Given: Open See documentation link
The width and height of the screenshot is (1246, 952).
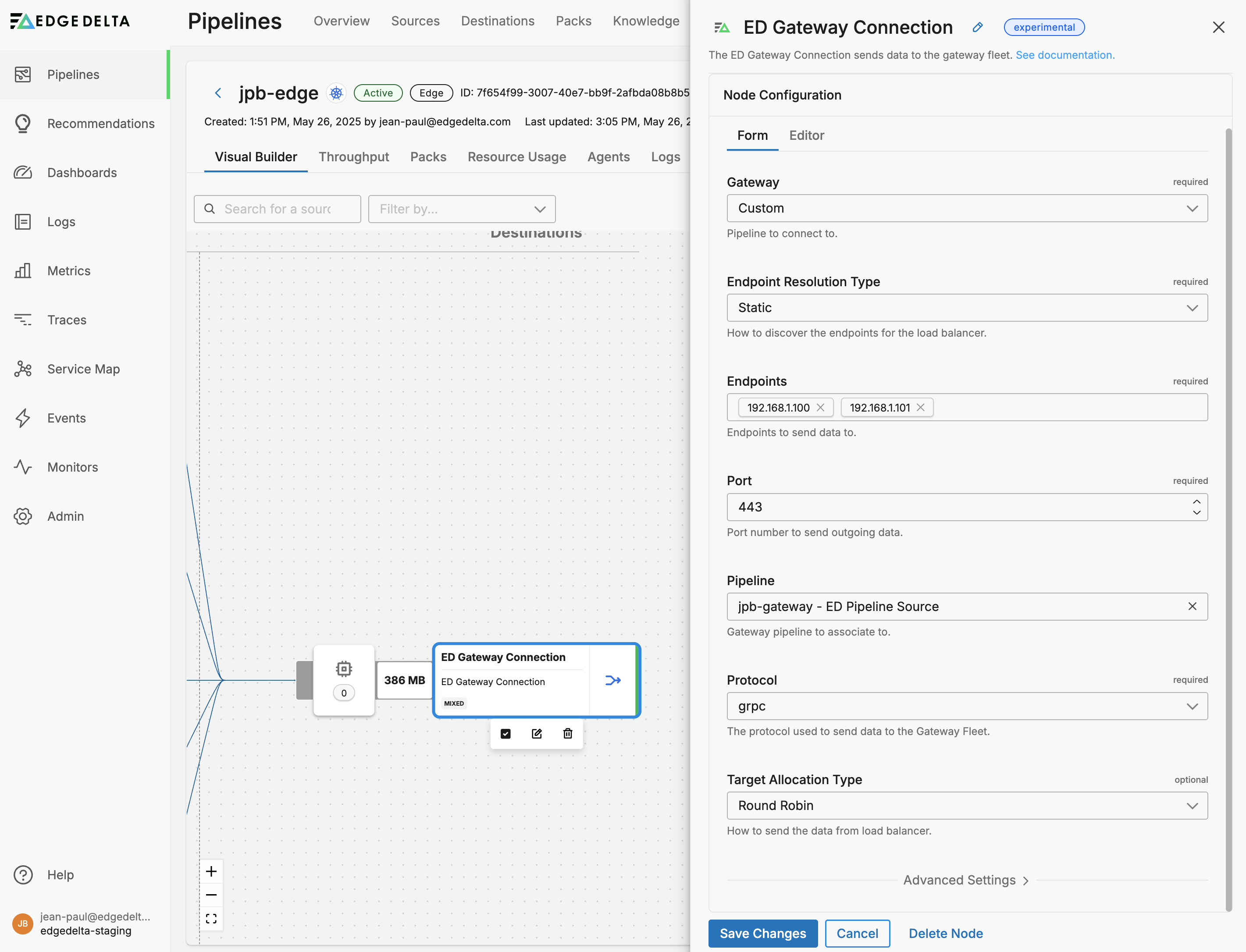Looking at the screenshot, I should [1064, 55].
